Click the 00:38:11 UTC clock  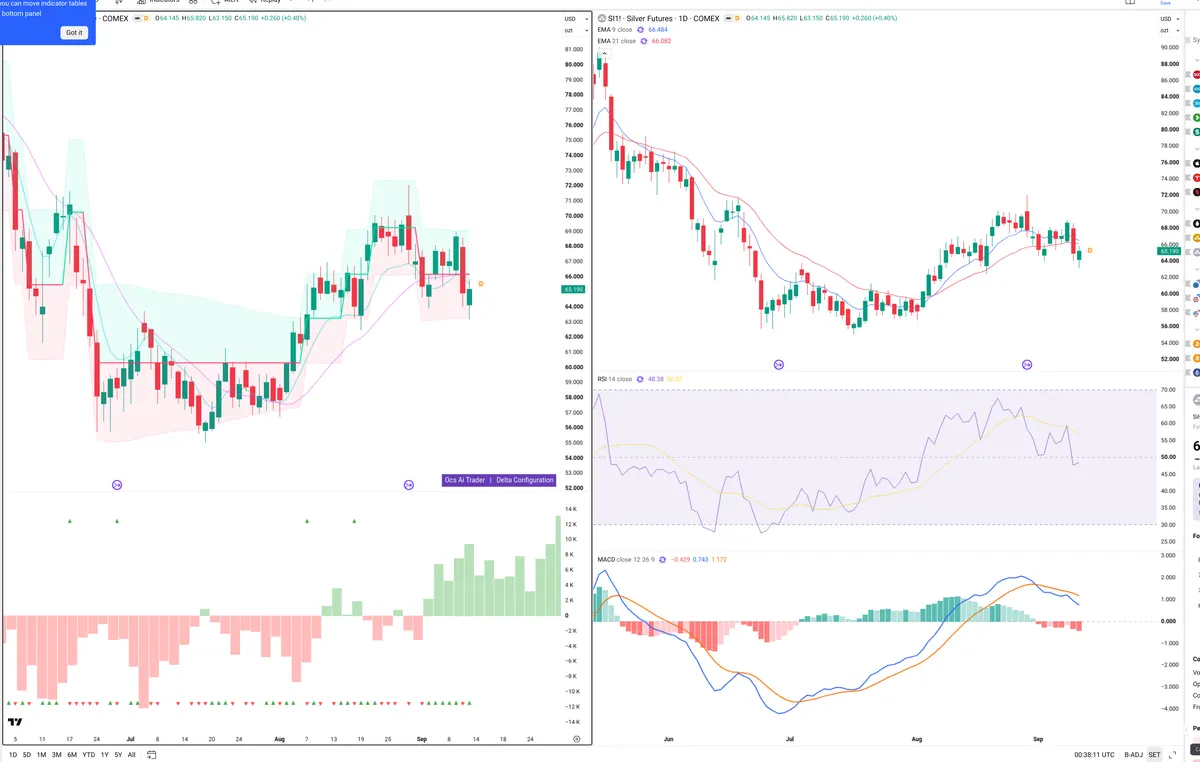coord(1095,755)
